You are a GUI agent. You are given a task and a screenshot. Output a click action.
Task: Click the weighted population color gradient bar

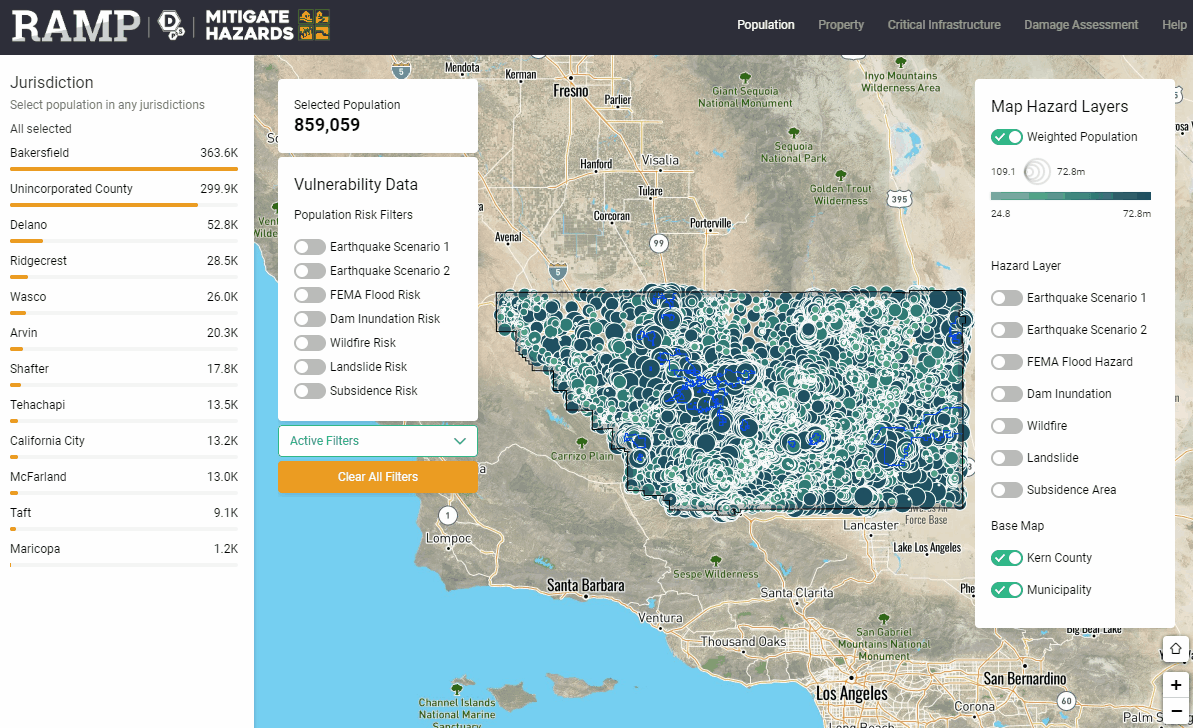coord(1070,197)
